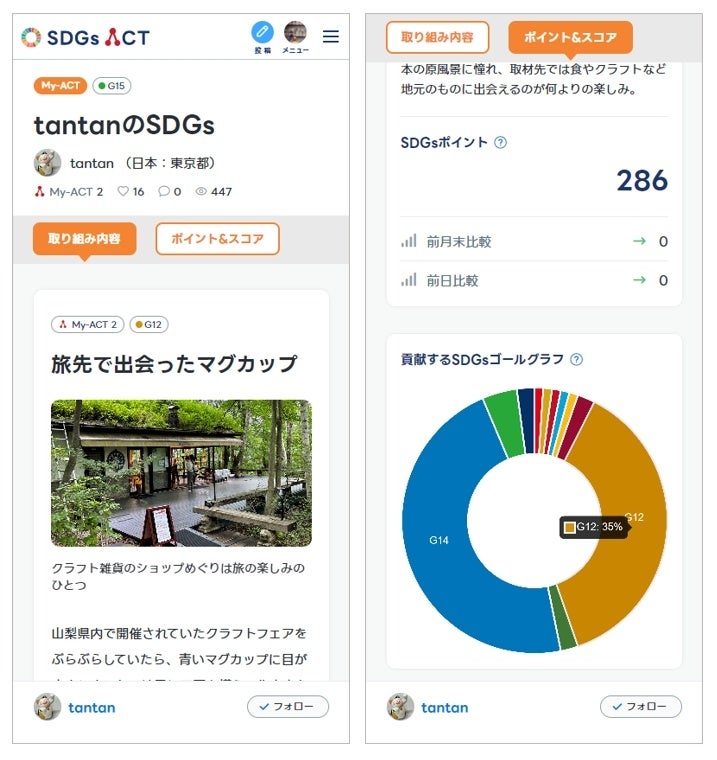Switch to ポイント&スコア tab in left panel
717x760 pixels.
(x=217, y=239)
